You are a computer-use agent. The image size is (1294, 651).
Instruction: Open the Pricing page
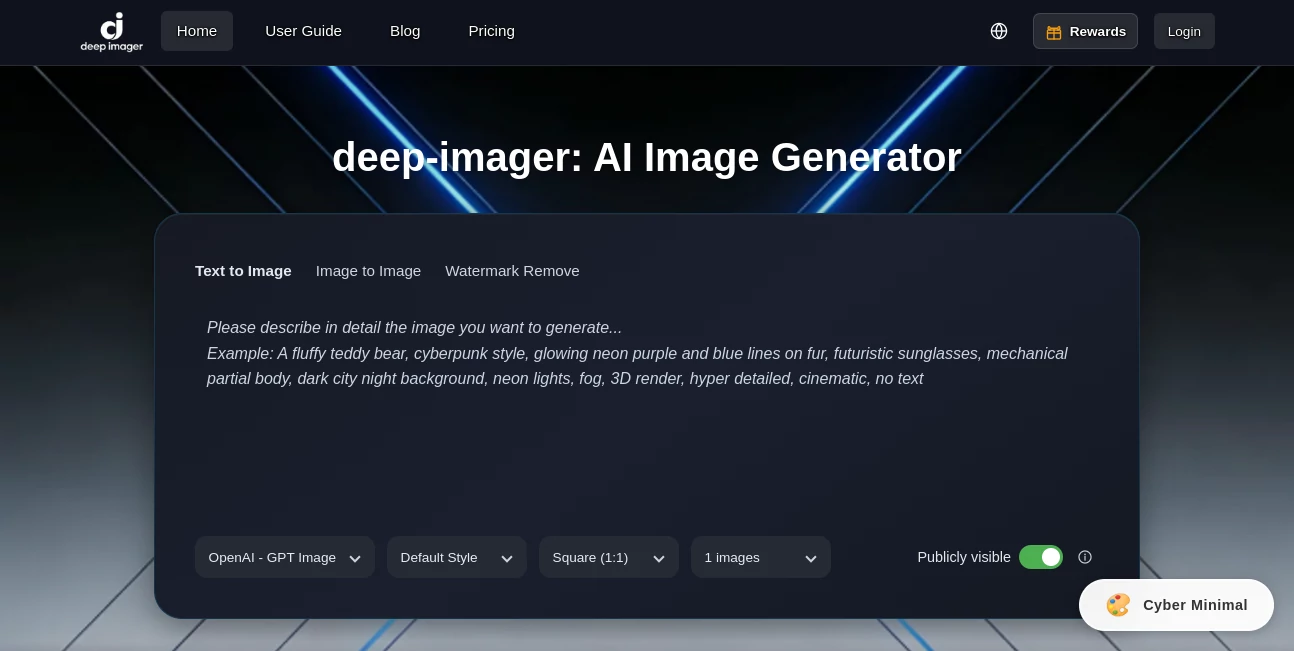coord(492,31)
